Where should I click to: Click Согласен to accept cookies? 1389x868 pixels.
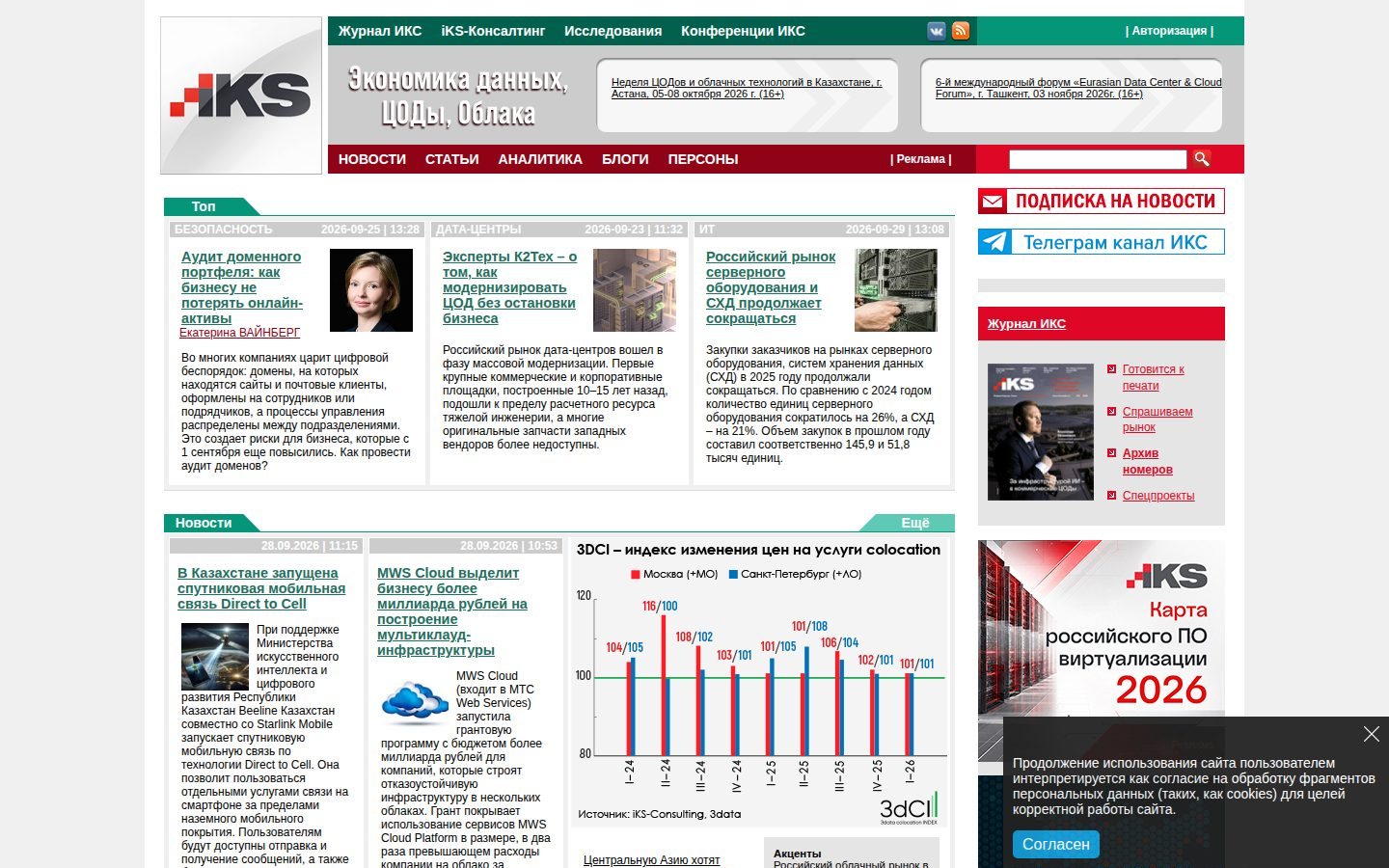[x=1056, y=844]
